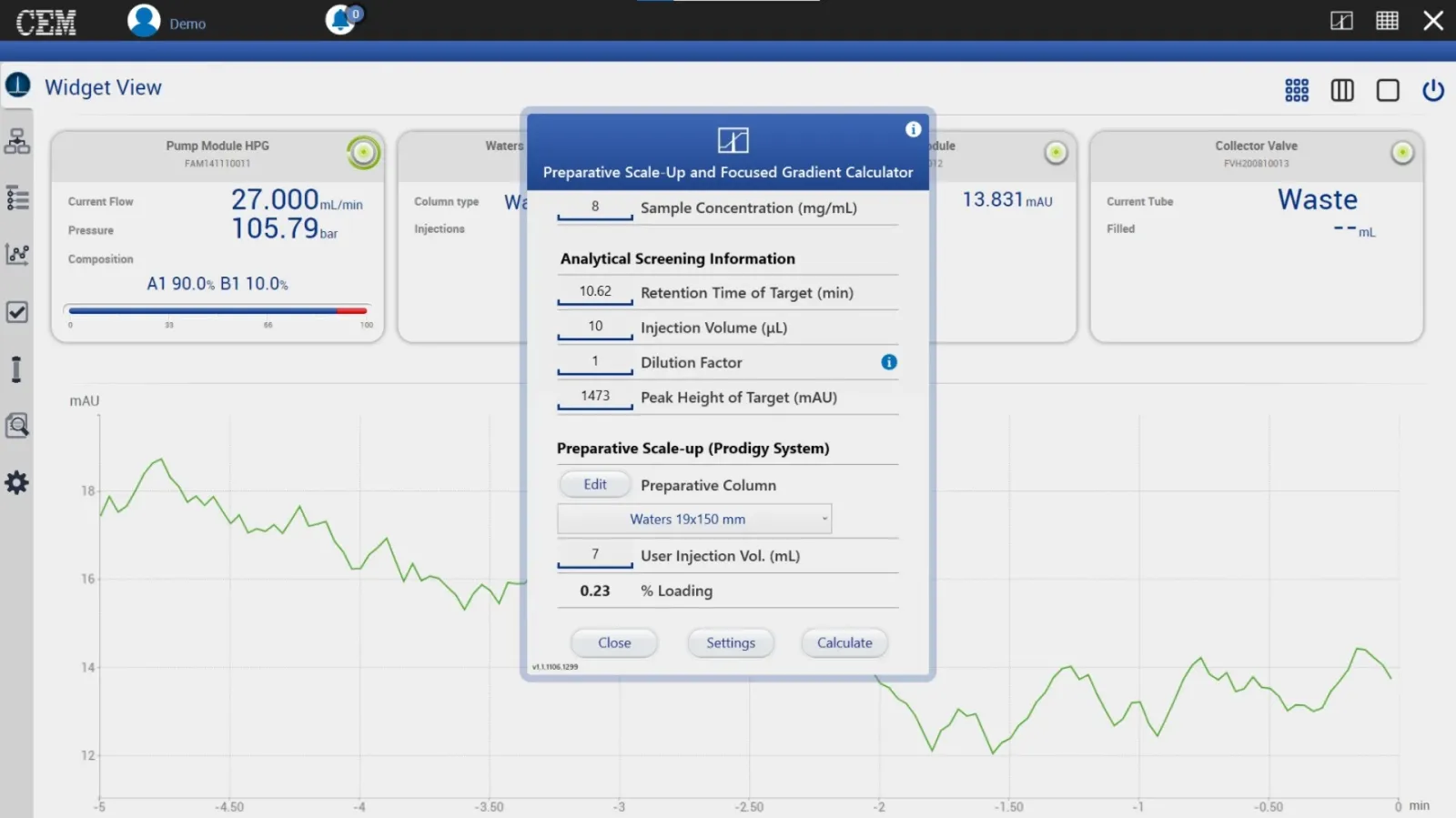
Task: Expand the Waters 19x150 mm column dropdown
Action: point(694,519)
